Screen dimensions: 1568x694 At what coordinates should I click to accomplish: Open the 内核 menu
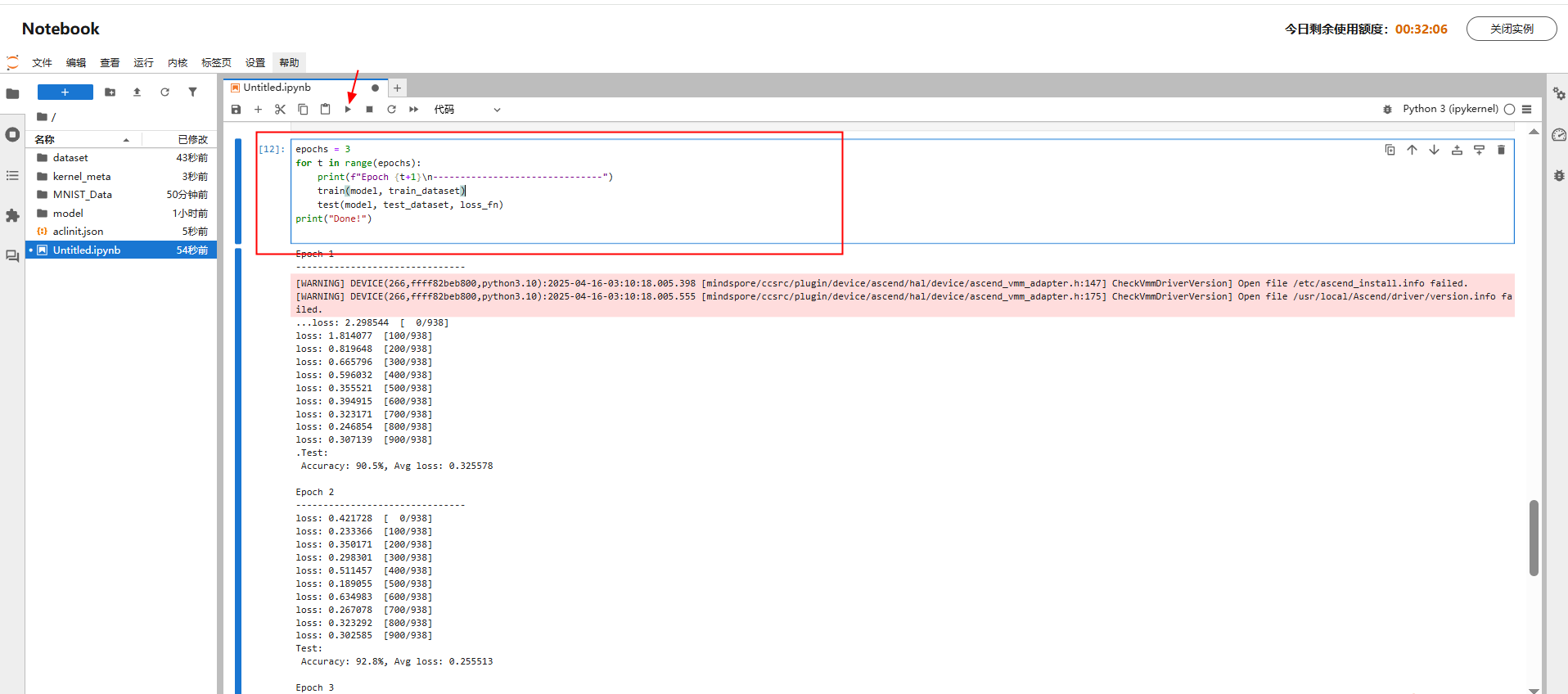click(178, 62)
